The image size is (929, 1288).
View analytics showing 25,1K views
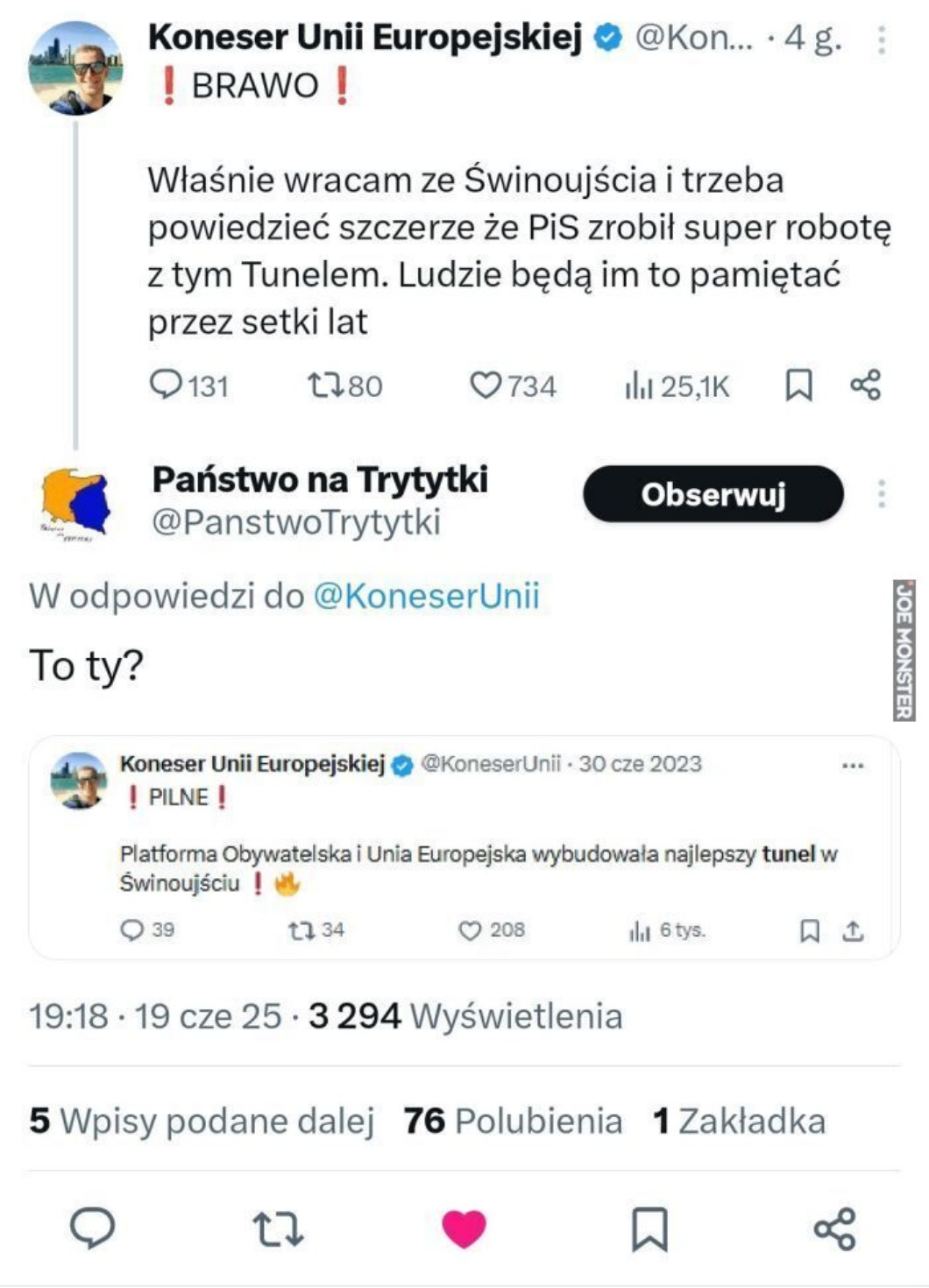coord(677,386)
